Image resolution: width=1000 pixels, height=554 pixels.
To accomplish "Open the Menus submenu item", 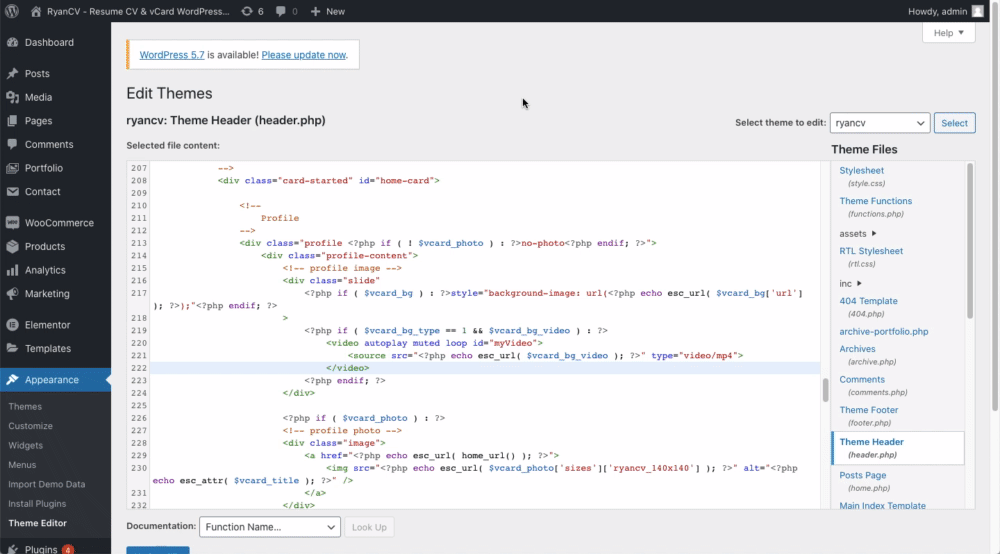I will [x=22, y=465].
